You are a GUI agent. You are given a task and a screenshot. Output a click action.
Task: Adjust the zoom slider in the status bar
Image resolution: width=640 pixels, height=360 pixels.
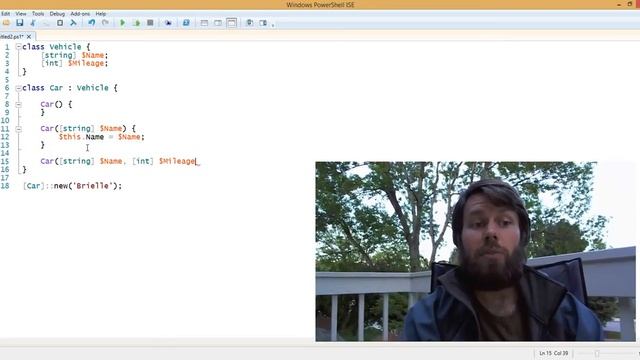tap(597, 353)
